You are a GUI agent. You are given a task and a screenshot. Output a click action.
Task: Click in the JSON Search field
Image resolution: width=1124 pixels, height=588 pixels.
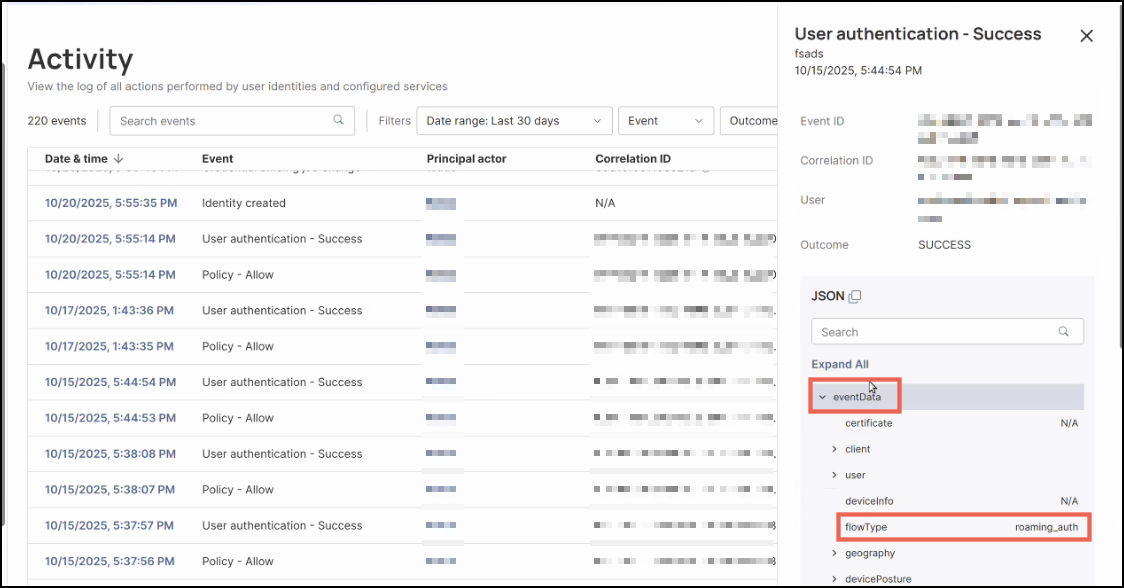(935, 332)
